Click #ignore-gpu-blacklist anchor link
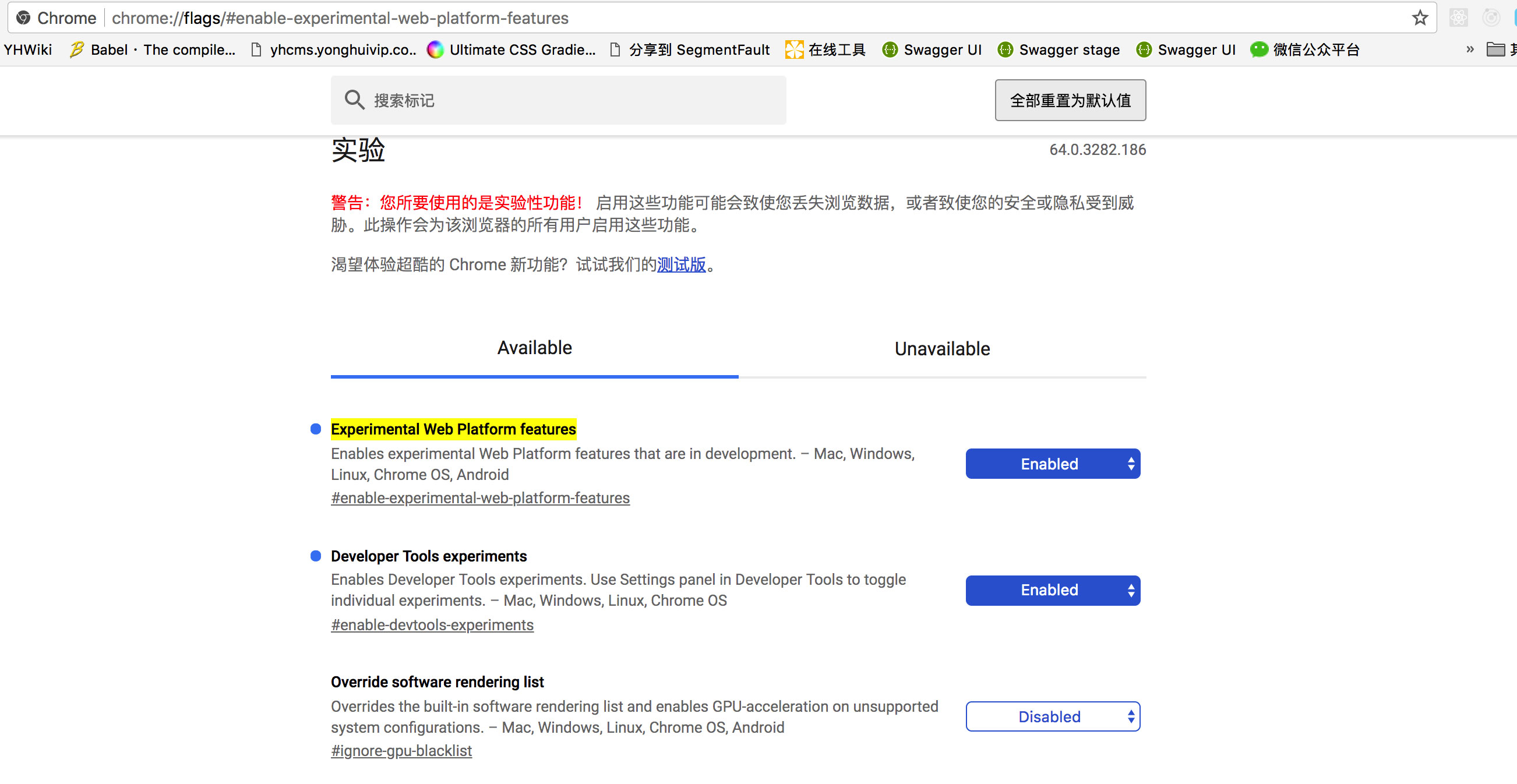This screenshot has height=784, width=1517. [x=401, y=750]
